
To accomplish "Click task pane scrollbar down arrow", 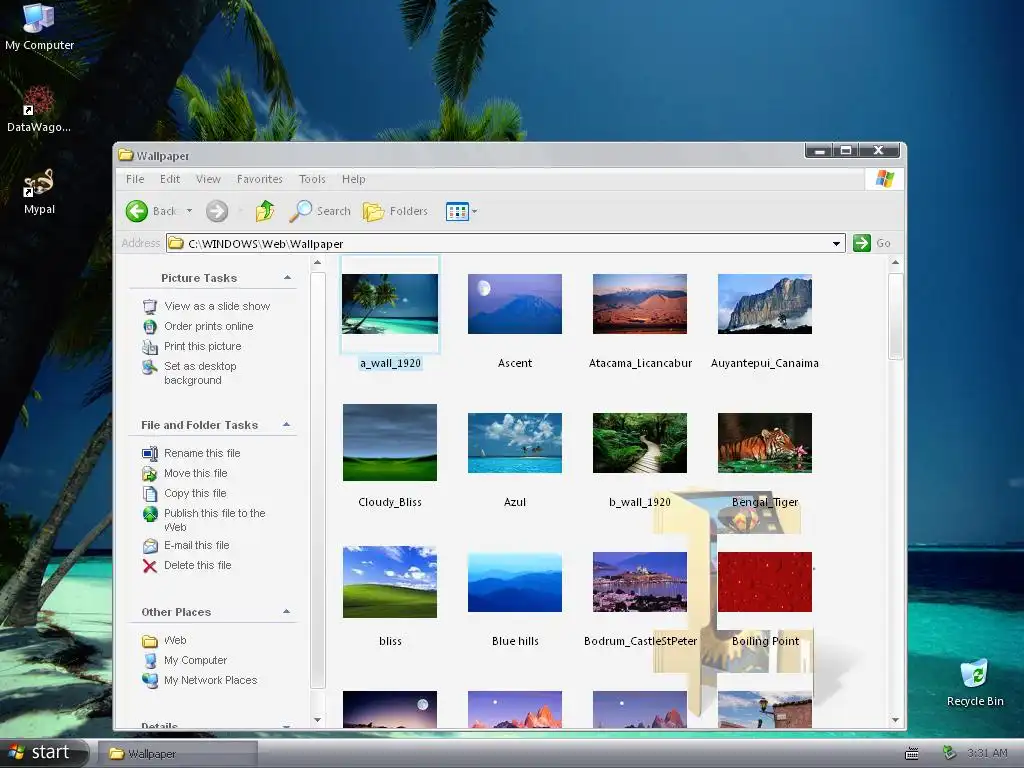I will point(317,720).
